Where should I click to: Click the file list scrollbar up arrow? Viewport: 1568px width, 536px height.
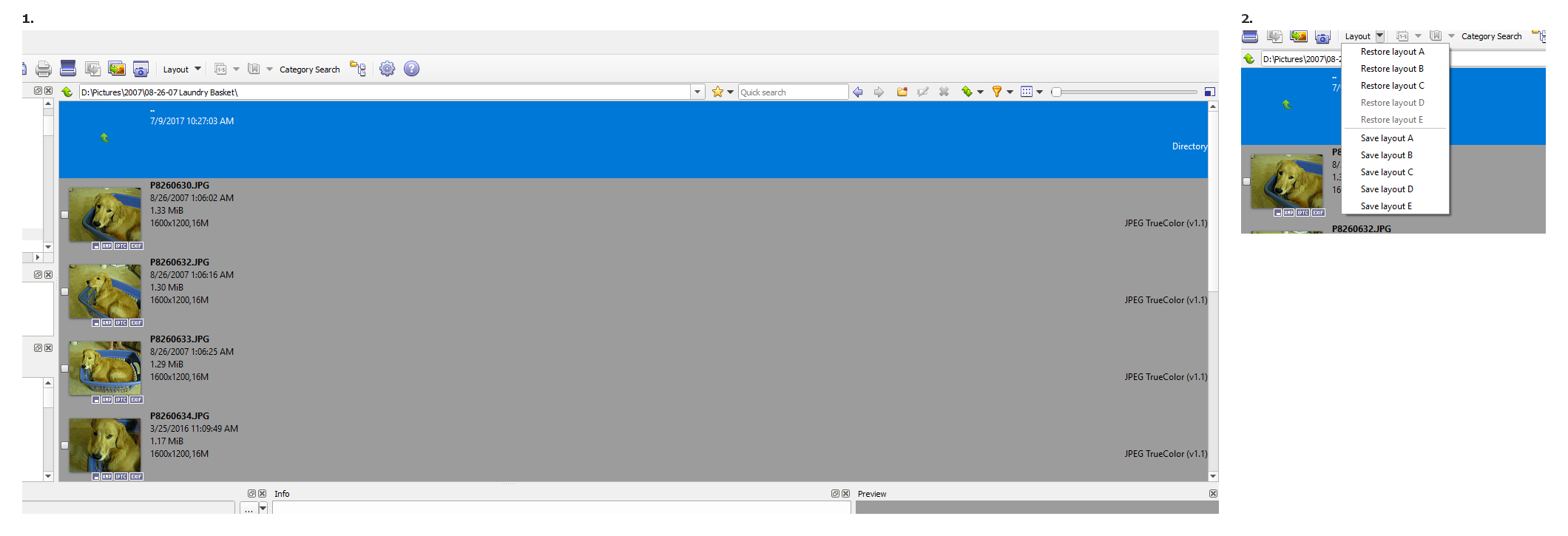coord(1213,106)
